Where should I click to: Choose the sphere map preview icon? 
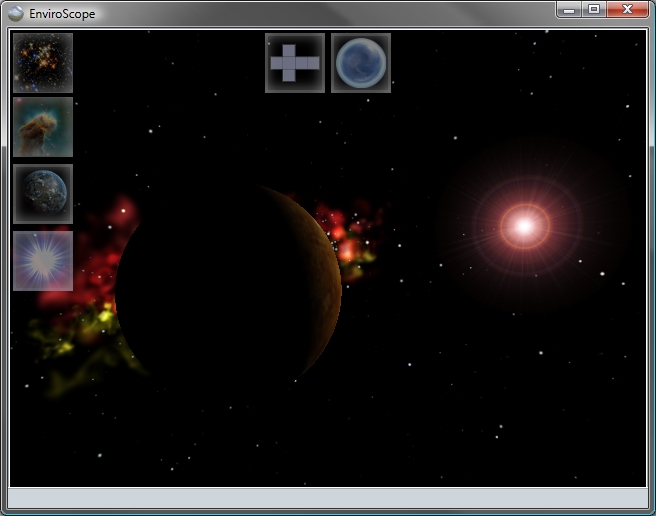(x=361, y=63)
